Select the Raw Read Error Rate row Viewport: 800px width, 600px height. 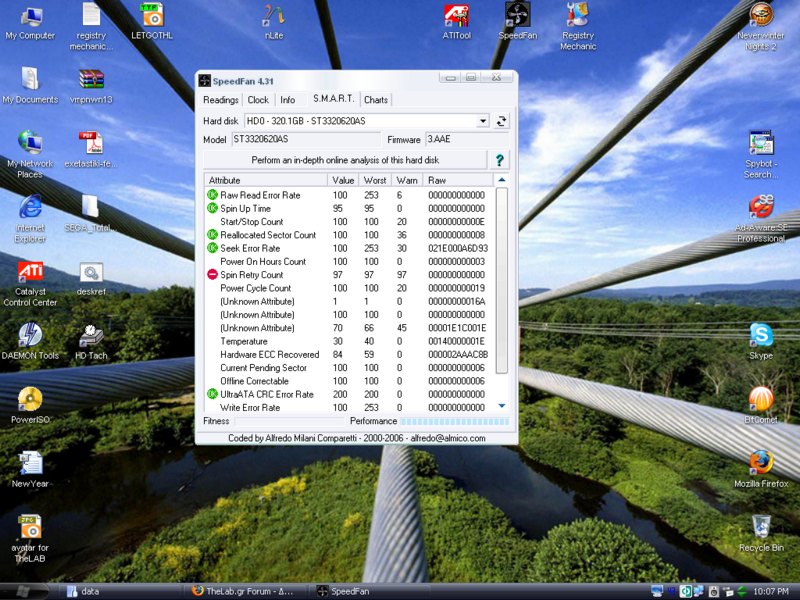349,195
